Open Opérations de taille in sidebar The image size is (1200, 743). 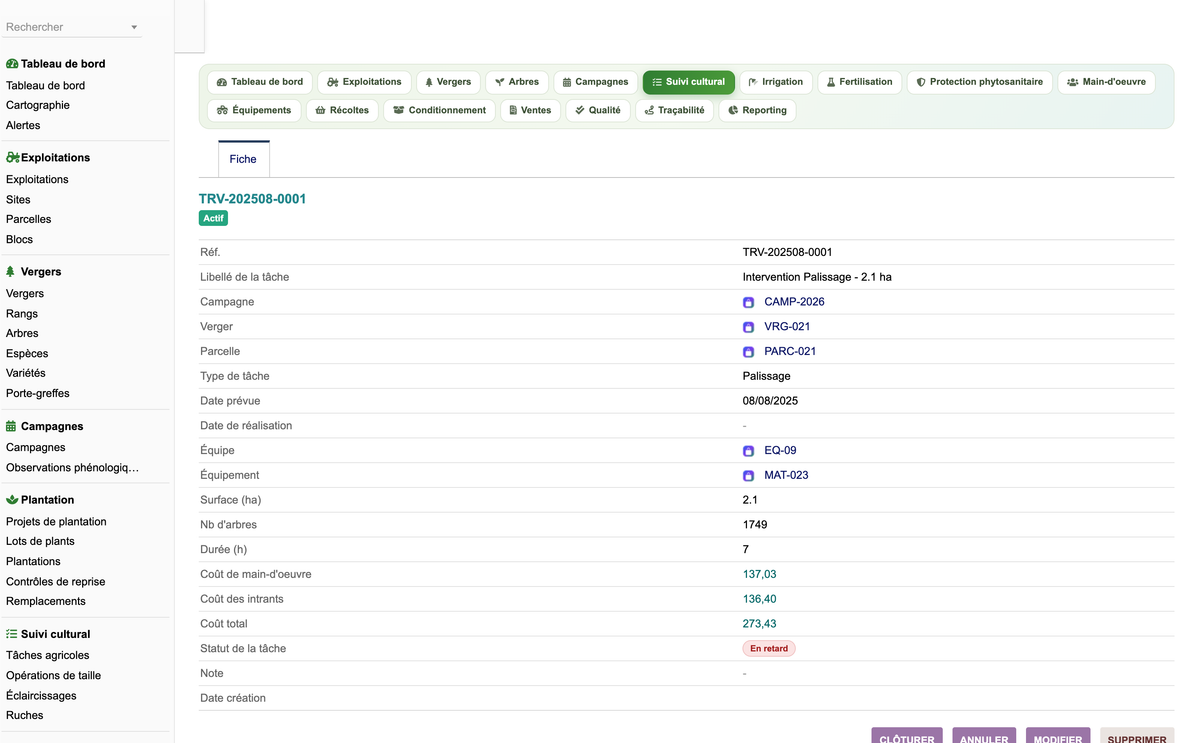53,675
